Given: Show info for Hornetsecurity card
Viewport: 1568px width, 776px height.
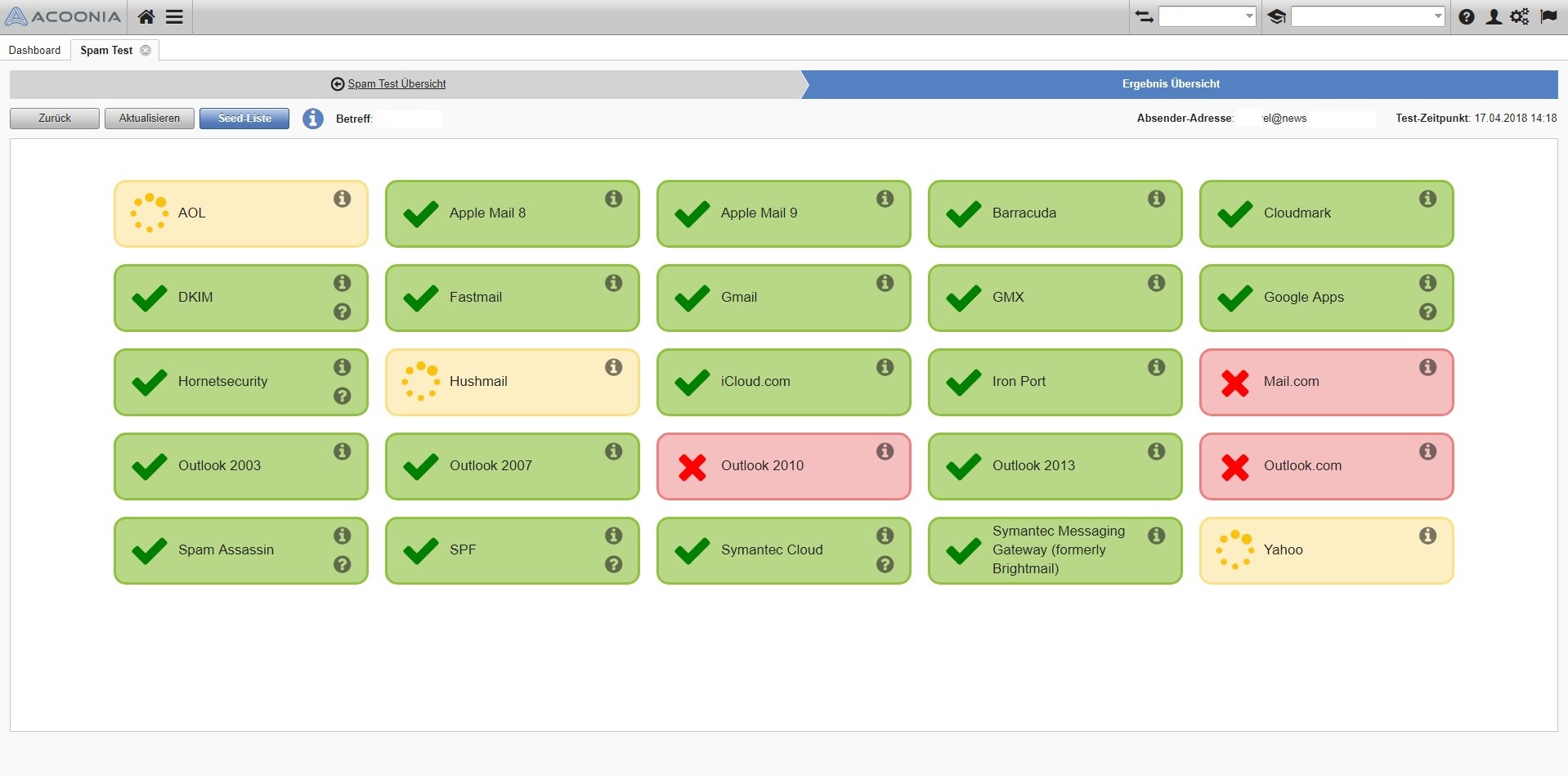Looking at the screenshot, I should [343, 367].
